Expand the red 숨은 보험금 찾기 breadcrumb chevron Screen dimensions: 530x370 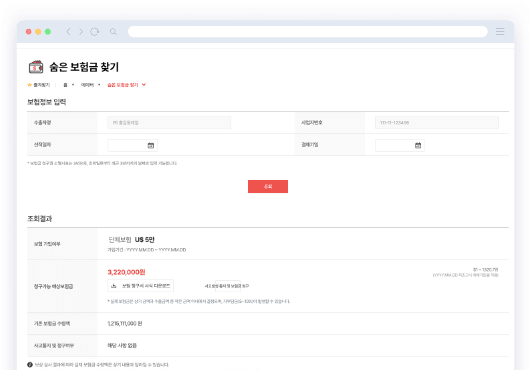click(x=144, y=85)
